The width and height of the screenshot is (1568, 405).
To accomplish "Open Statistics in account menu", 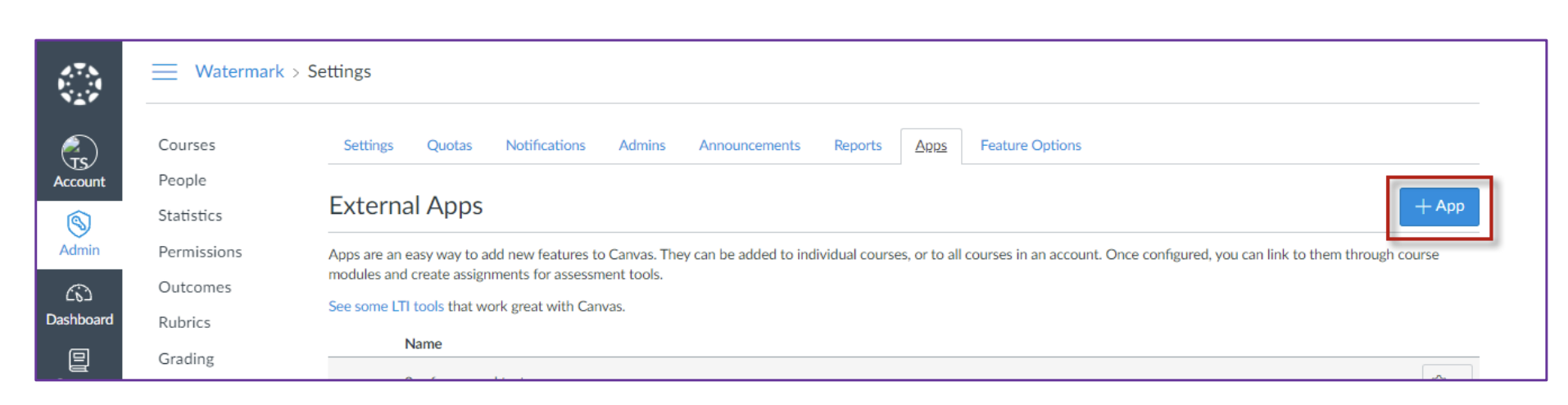I will tap(190, 216).
